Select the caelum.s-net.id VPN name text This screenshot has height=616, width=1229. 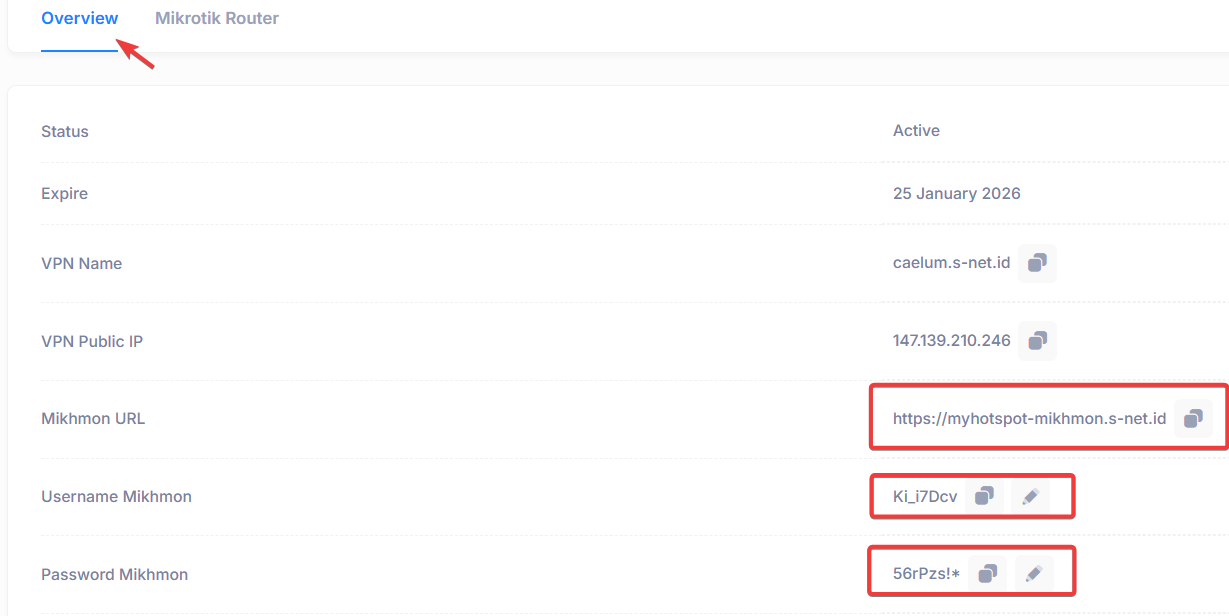tap(951, 263)
